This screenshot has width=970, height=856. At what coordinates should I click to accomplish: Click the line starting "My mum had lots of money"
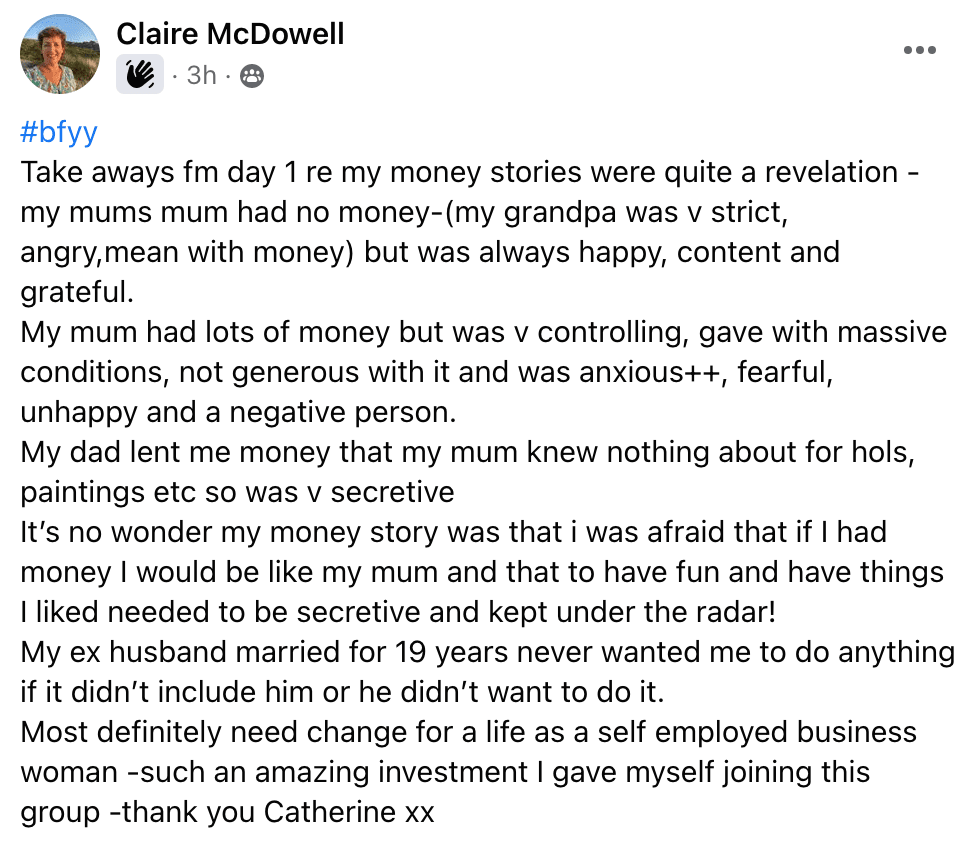(480, 332)
